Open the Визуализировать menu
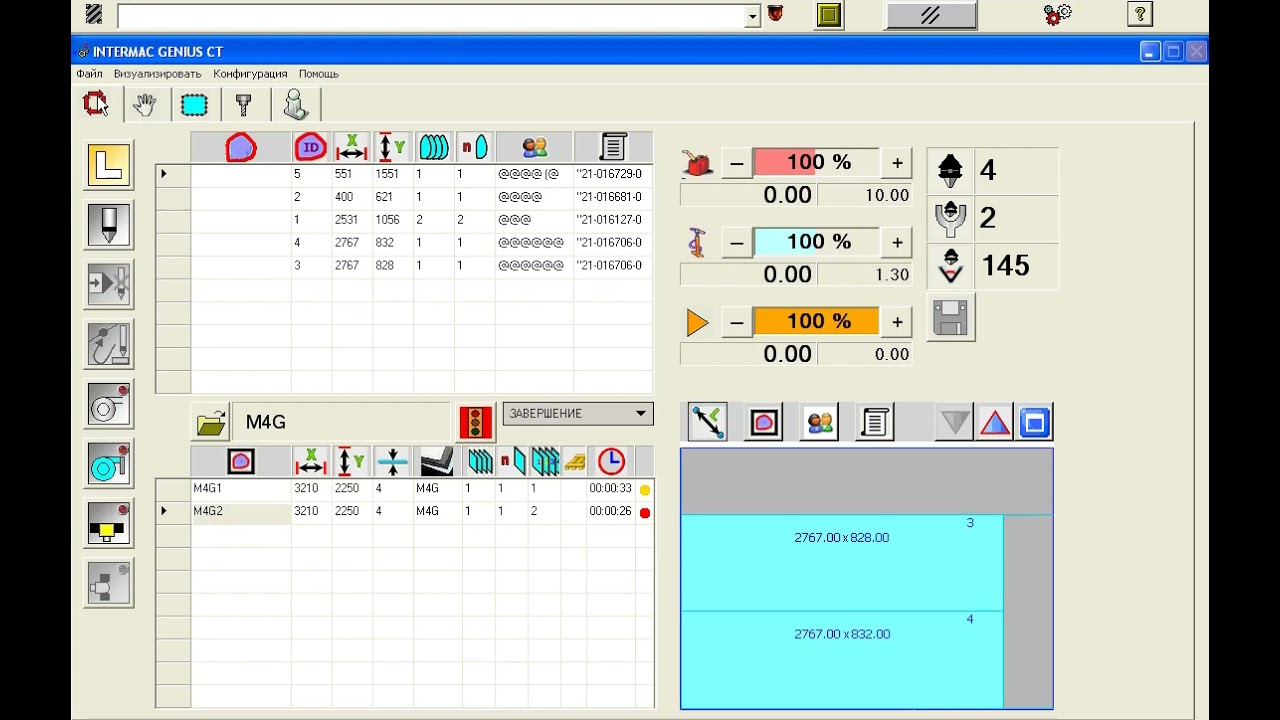This screenshot has width=1280, height=720. click(x=157, y=74)
